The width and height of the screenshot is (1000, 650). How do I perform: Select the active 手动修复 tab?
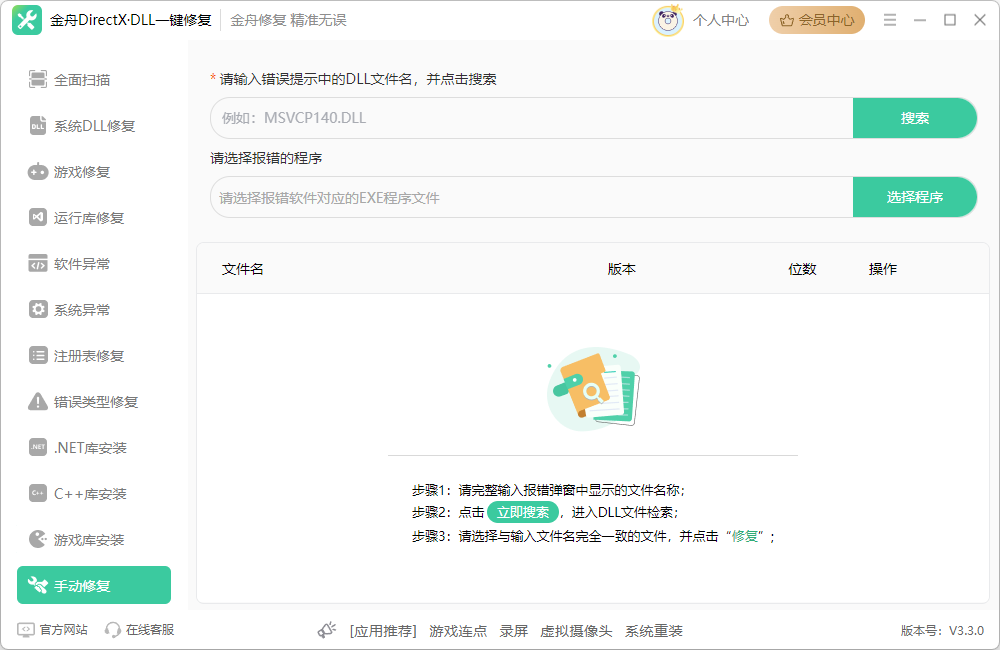(94, 585)
